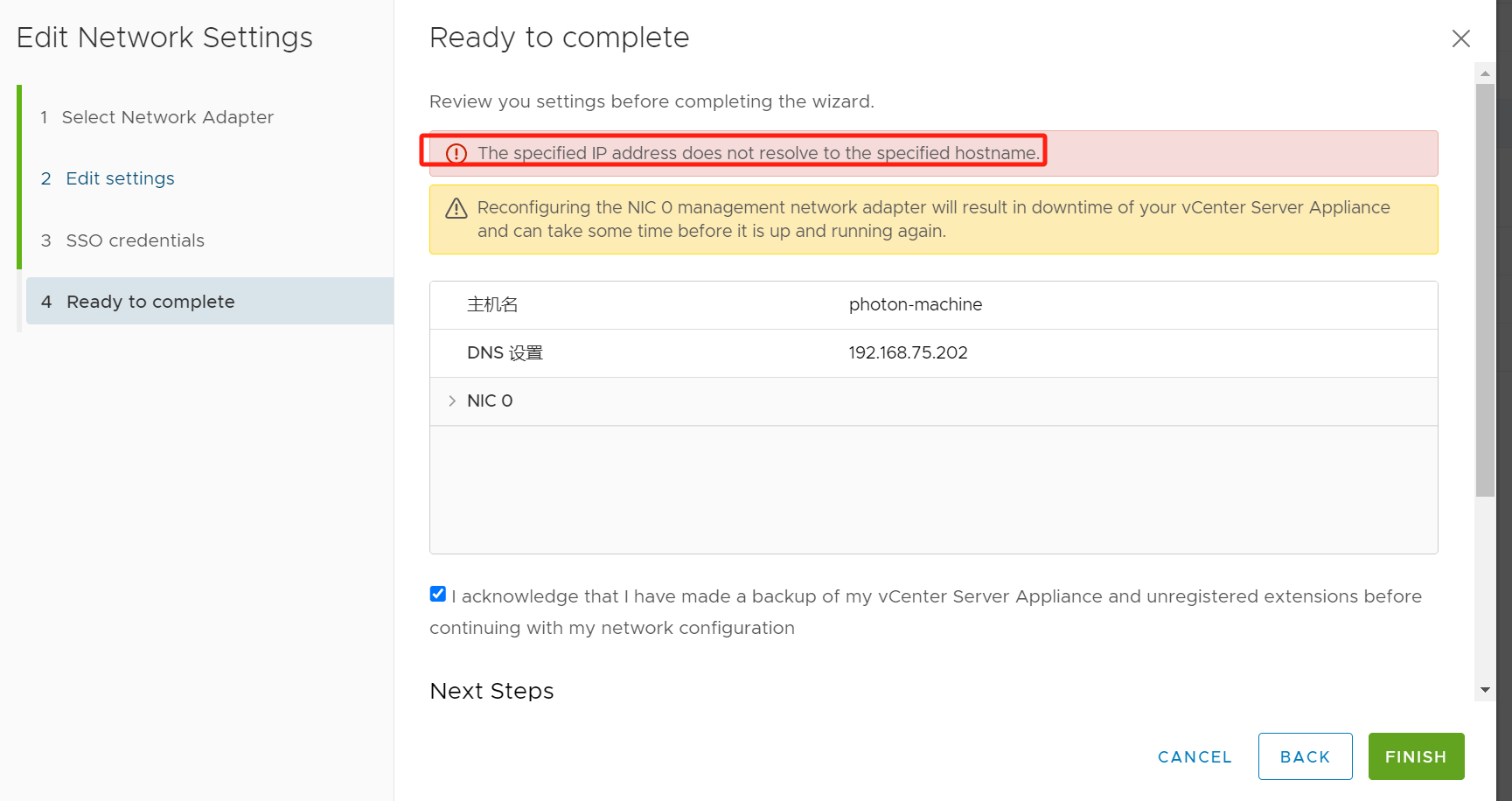Click the DNS value 192.168.75.202
Screen dimensions: 1512x801
tap(908, 352)
